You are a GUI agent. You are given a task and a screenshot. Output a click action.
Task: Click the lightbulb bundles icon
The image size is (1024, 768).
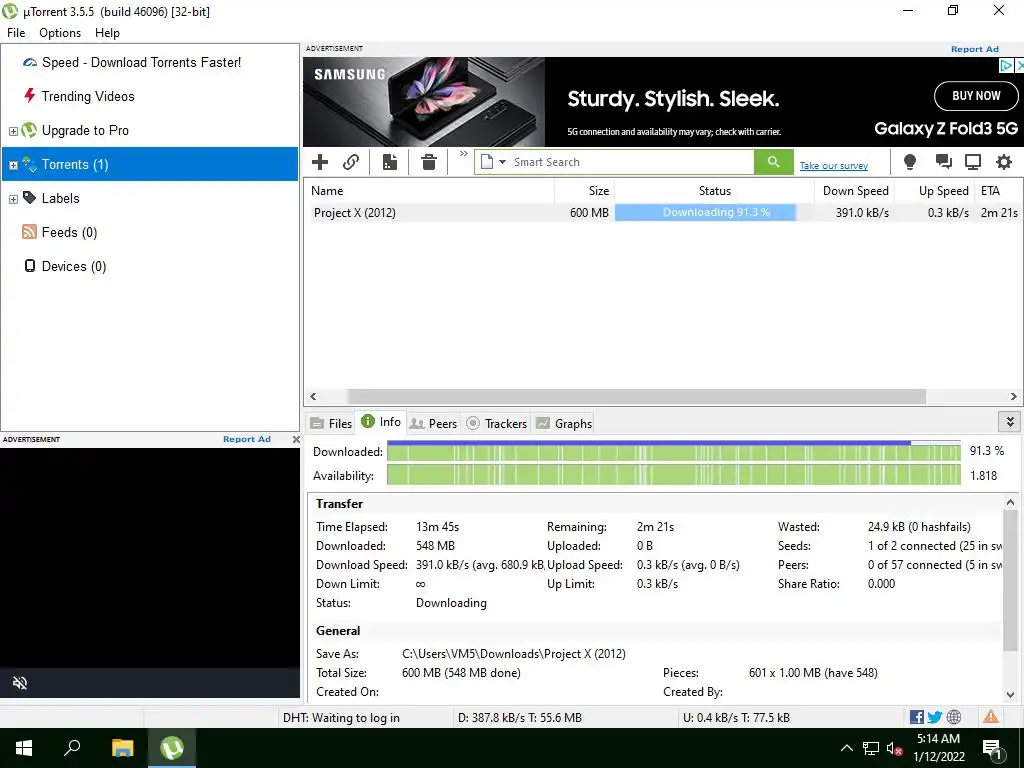click(x=909, y=162)
